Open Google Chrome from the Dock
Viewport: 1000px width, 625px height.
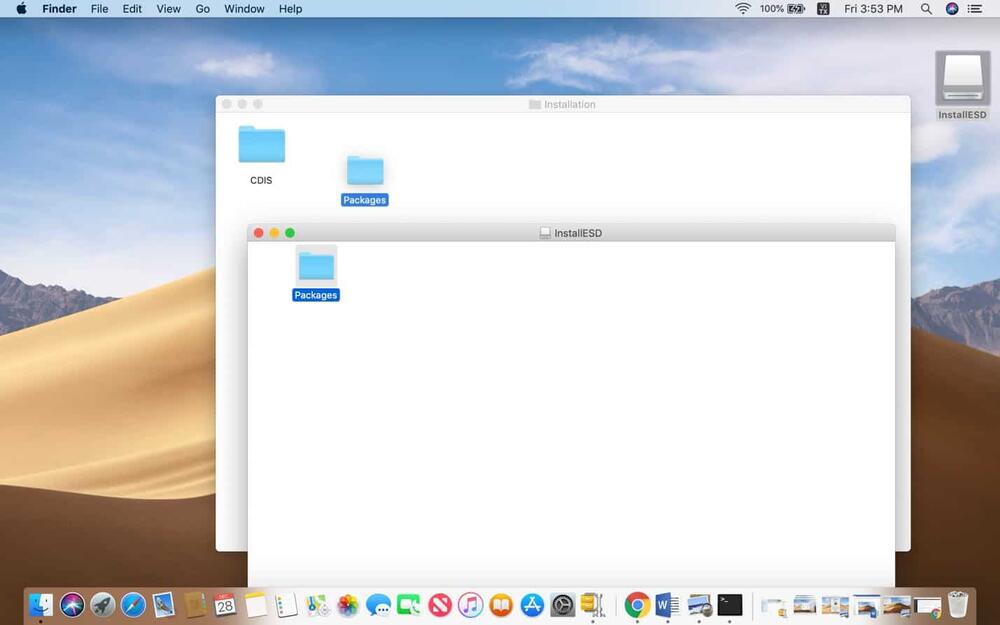[636, 605]
